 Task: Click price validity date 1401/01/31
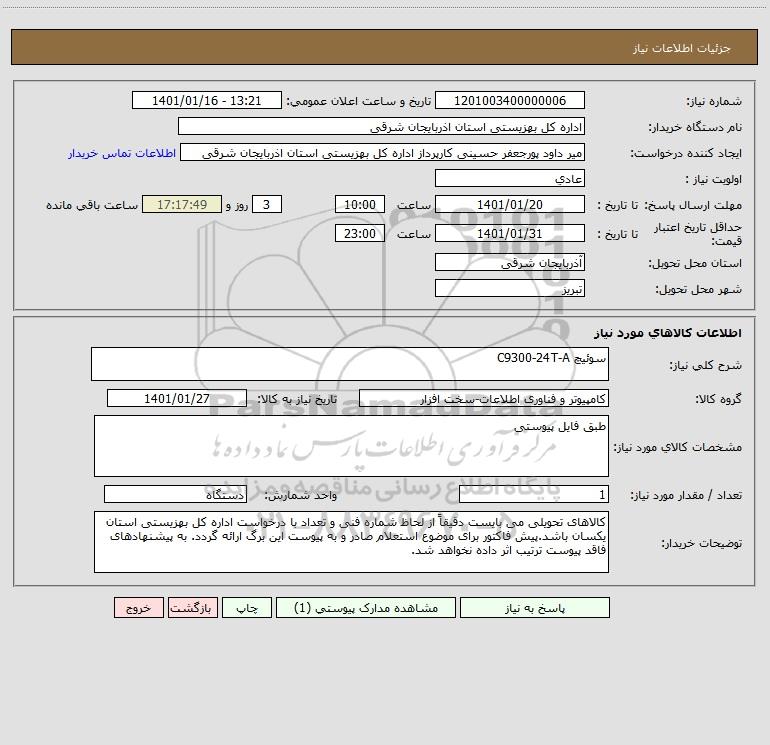[510, 233]
